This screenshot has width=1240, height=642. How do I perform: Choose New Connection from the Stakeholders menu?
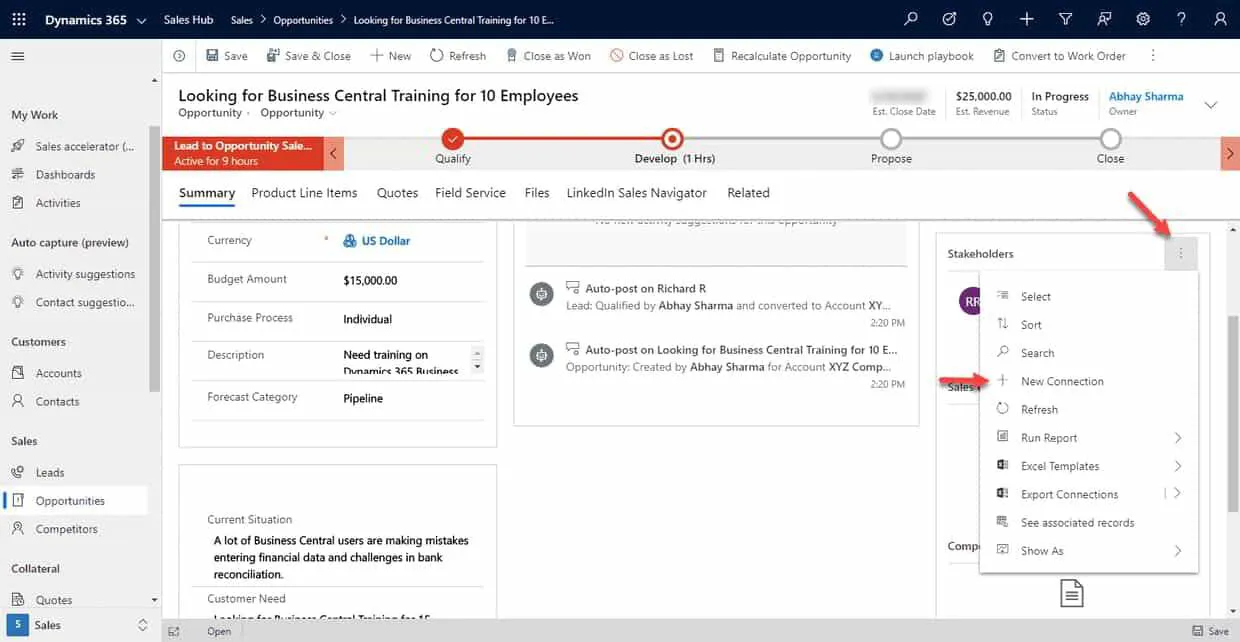pos(1063,380)
